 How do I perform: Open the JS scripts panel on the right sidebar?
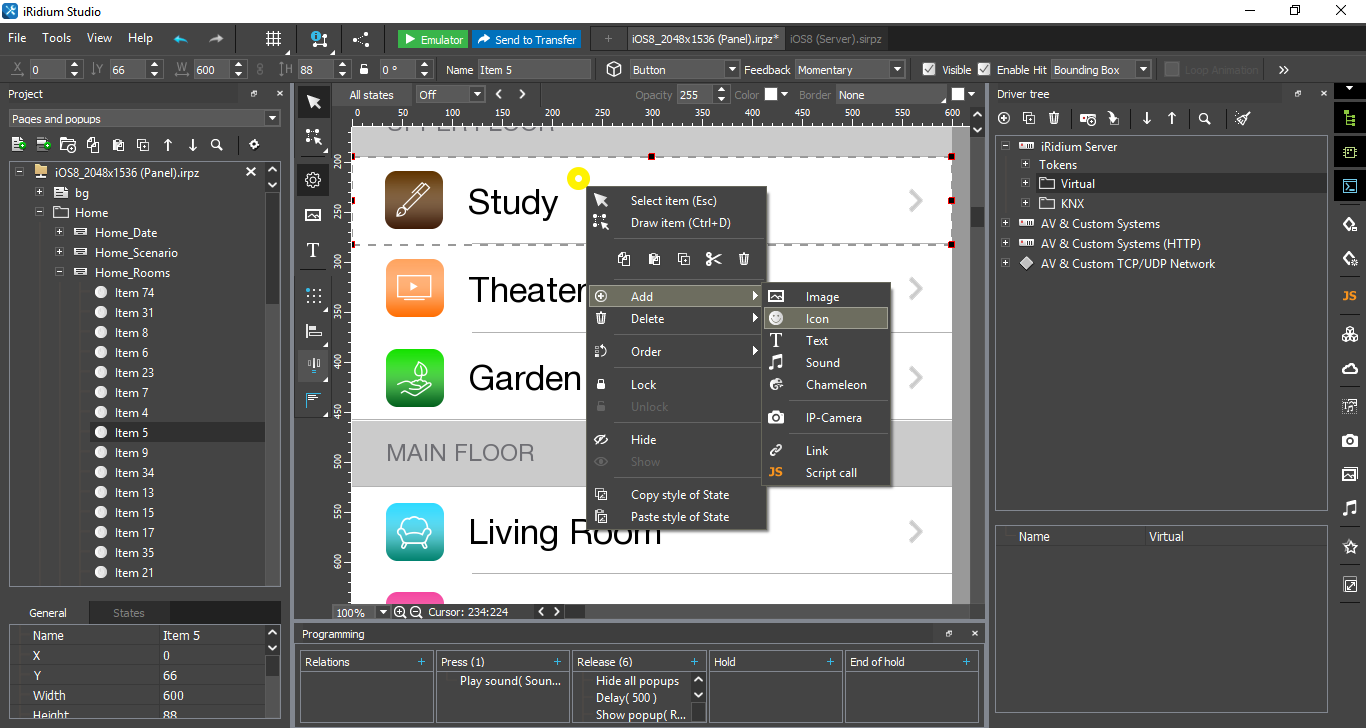point(1349,296)
